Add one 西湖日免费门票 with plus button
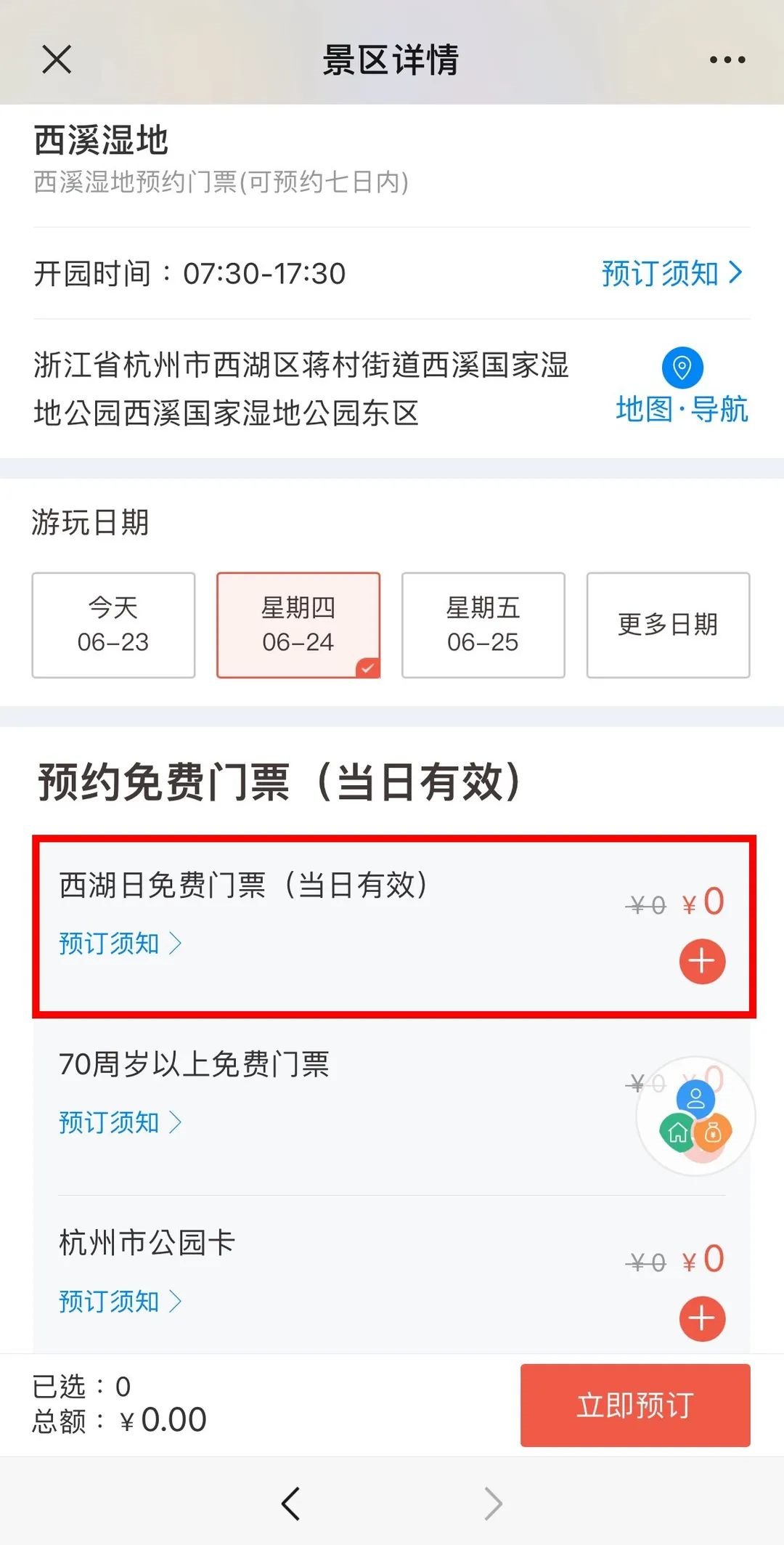The width and height of the screenshot is (784, 1545). 702,962
